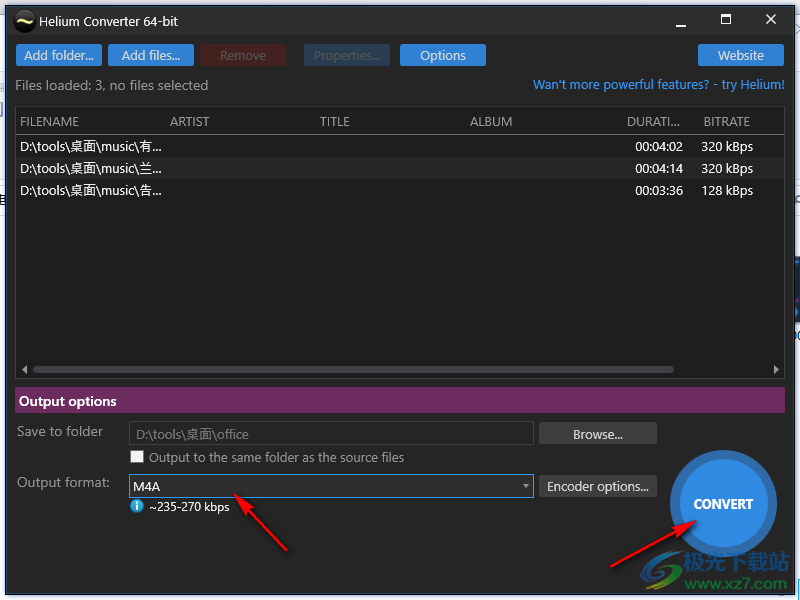The width and height of the screenshot is (800, 600).
Task: Maximize the Helium Converter window
Action: (x=726, y=20)
